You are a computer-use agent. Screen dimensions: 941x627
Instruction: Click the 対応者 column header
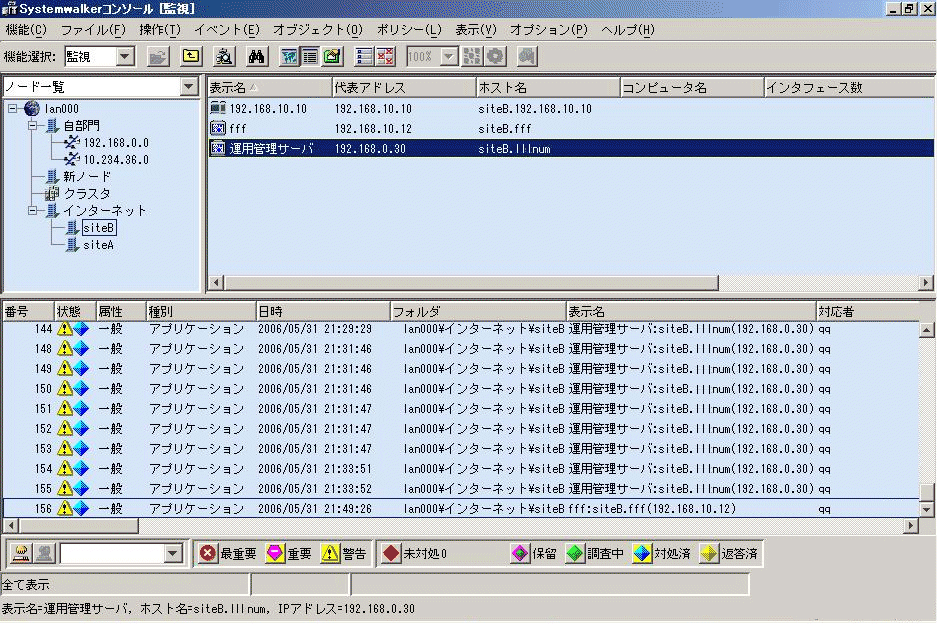867,311
